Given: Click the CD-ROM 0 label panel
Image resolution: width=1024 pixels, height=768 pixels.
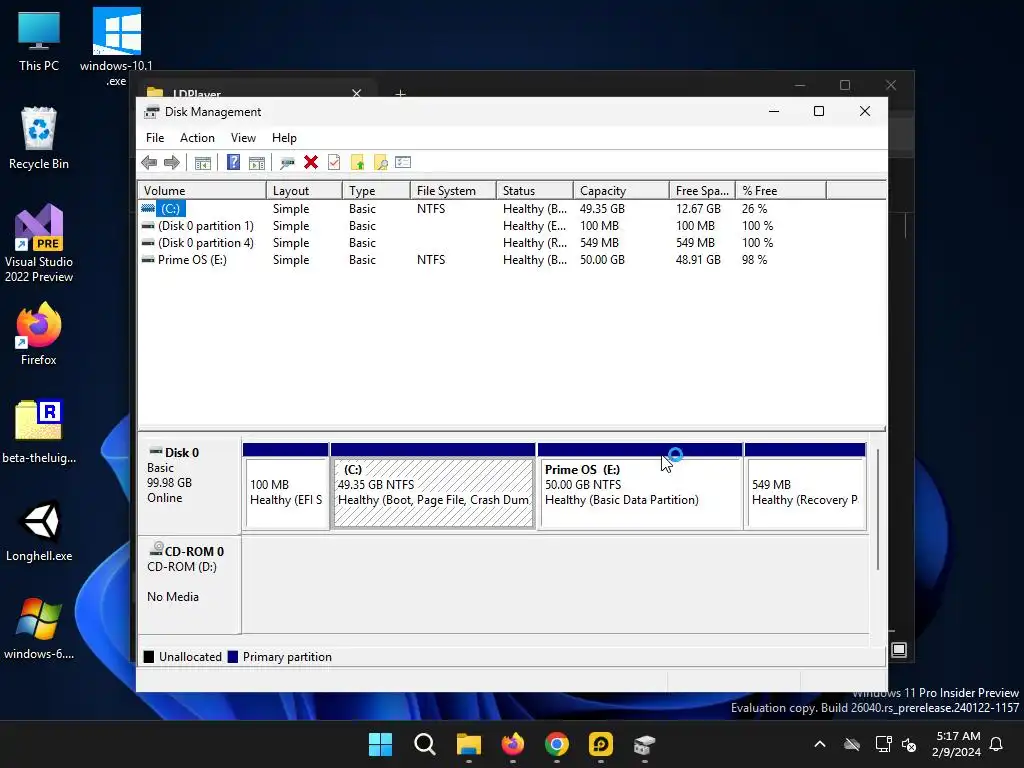Looking at the screenshot, I should click(189, 584).
